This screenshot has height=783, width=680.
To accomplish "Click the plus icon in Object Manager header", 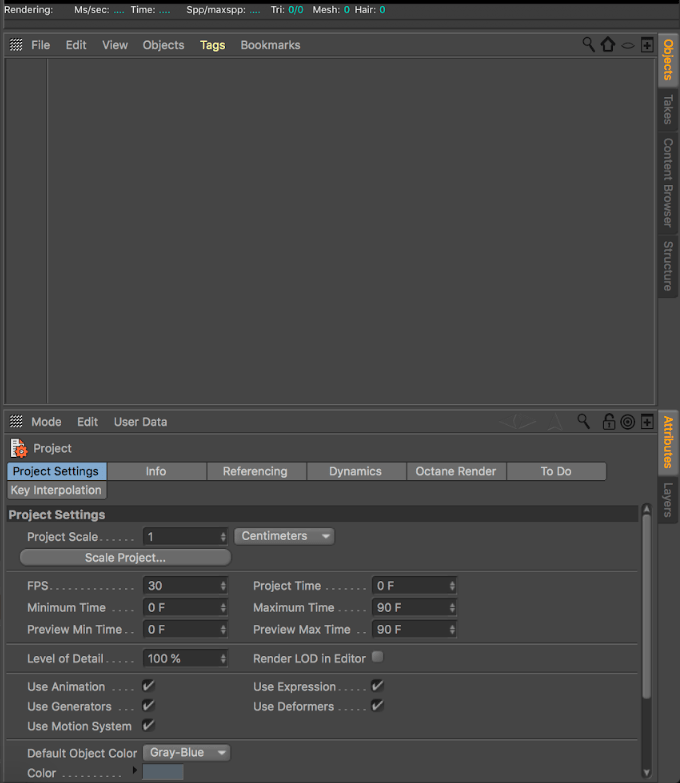I will (x=647, y=45).
